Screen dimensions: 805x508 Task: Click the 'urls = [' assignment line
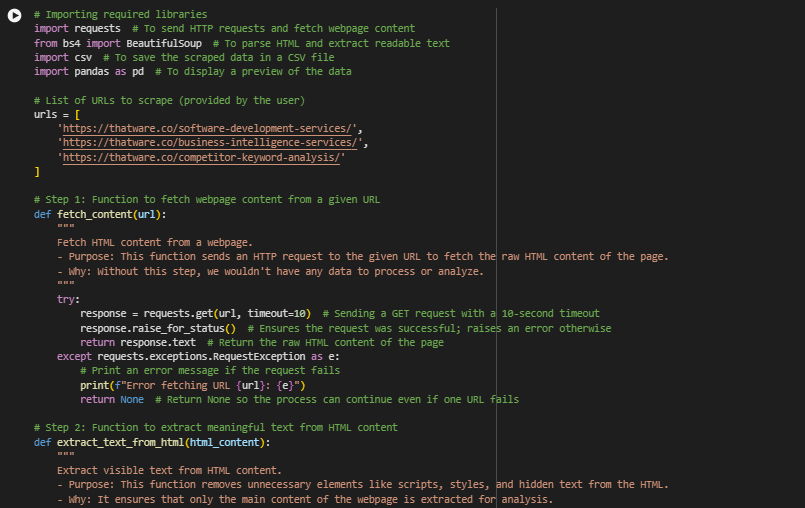[57, 114]
